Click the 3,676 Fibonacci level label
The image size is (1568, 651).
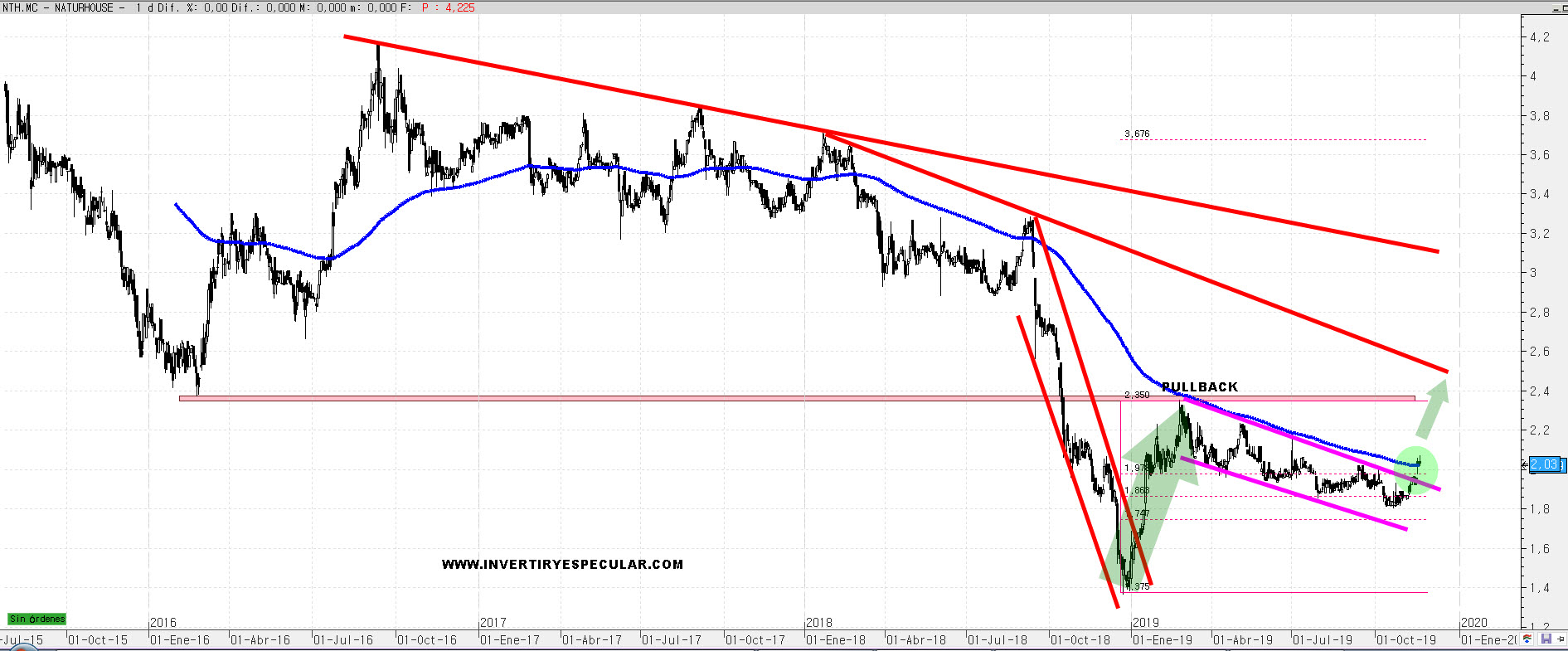coord(1137,134)
